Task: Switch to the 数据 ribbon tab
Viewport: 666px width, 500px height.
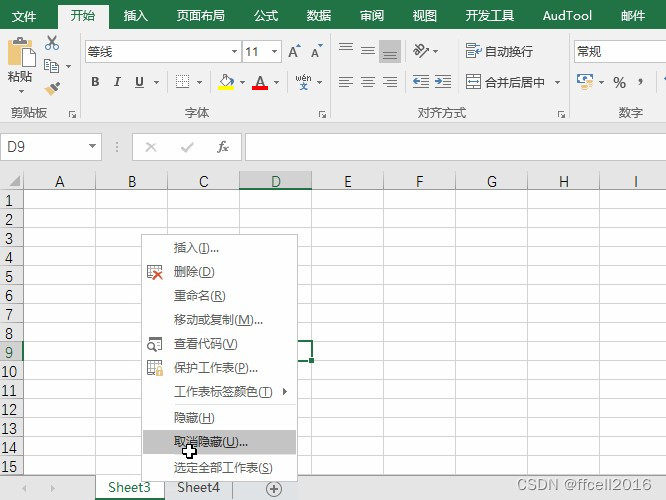Action: click(x=319, y=16)
